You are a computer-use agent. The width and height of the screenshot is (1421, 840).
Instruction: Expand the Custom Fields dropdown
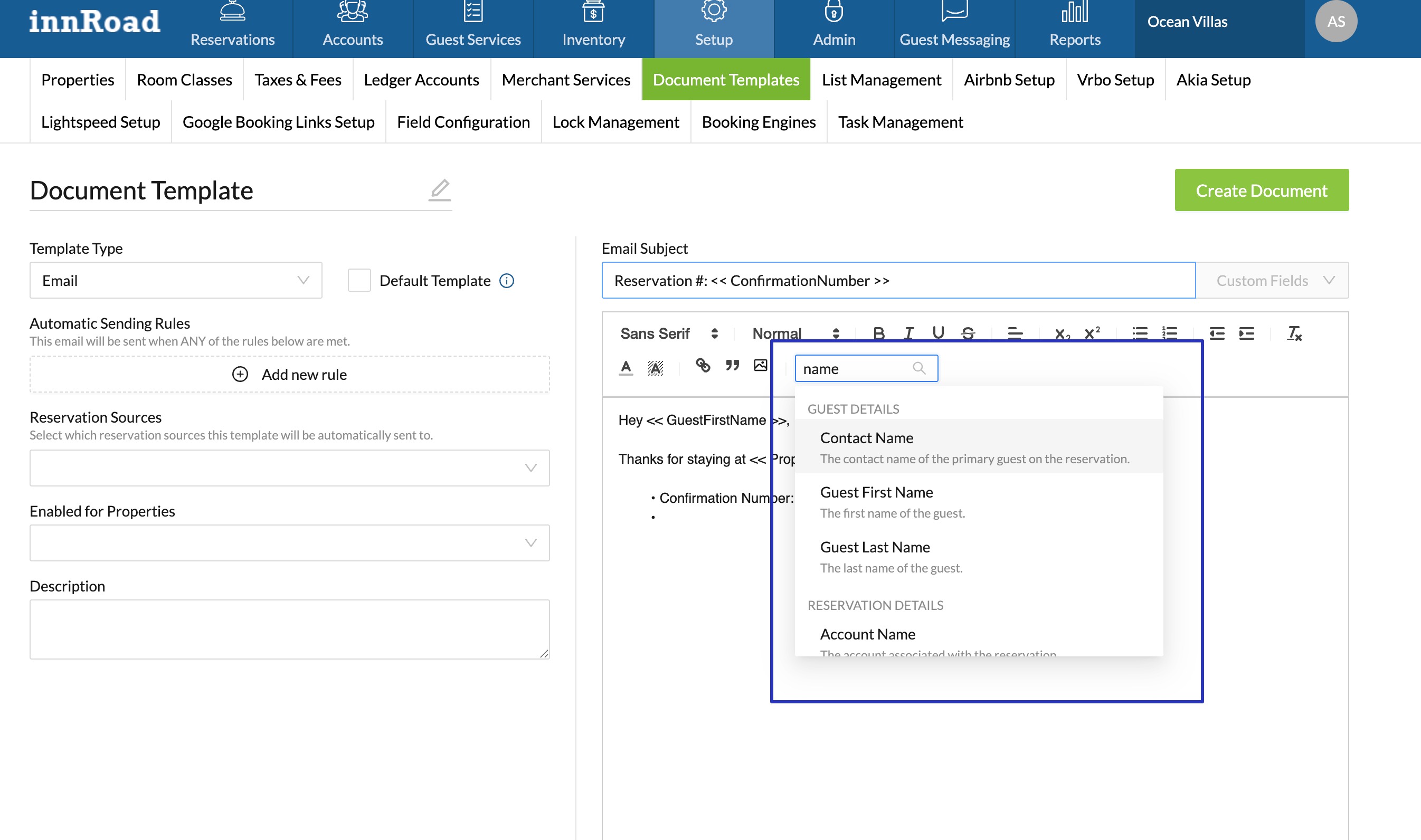pyautogui.click(x=1272, y=280)
